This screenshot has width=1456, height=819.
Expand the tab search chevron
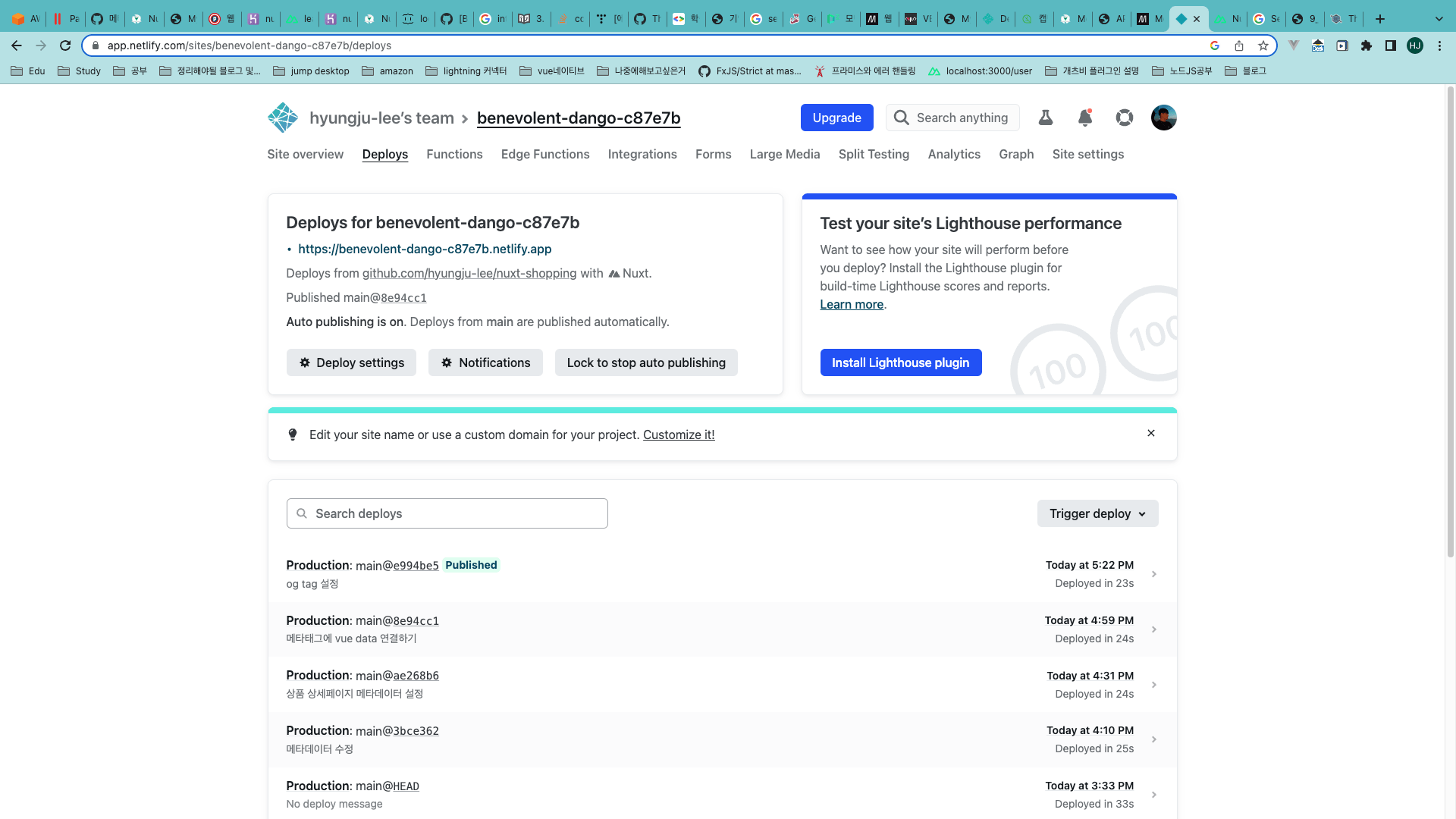[1439, 19]
